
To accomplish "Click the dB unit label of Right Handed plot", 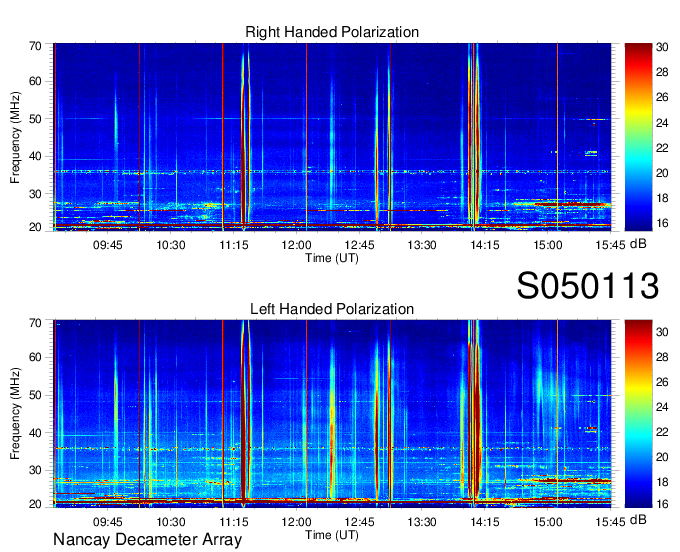I will click(x=638, y=244).
